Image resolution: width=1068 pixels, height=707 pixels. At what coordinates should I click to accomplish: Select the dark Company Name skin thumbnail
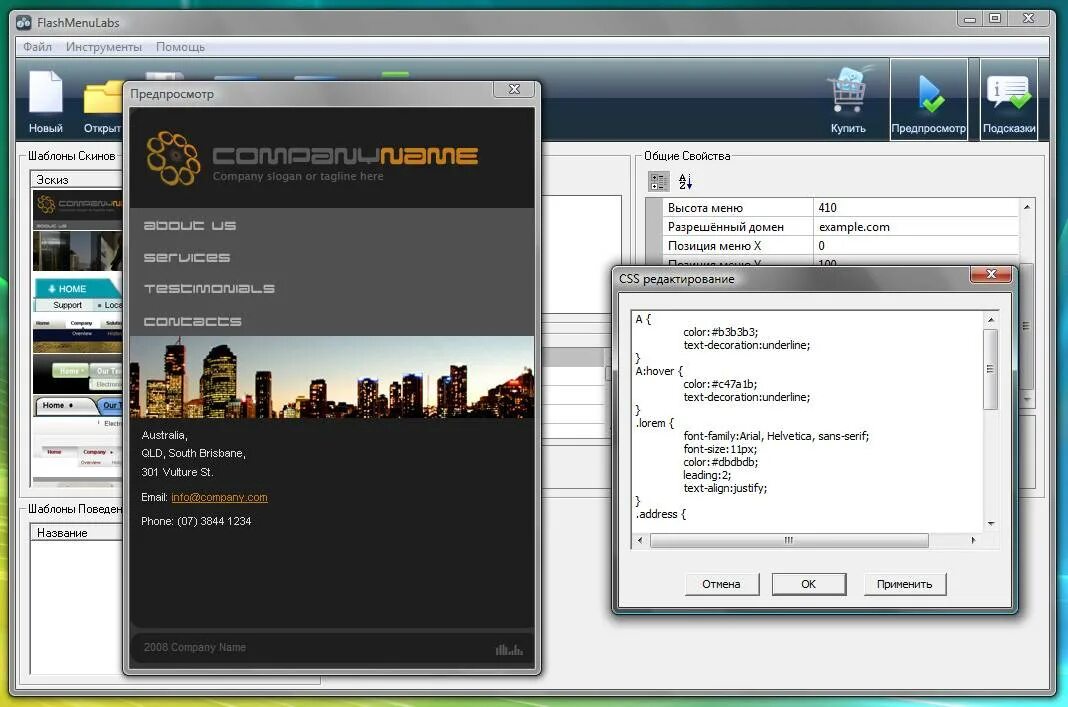(x=78, y=231)
